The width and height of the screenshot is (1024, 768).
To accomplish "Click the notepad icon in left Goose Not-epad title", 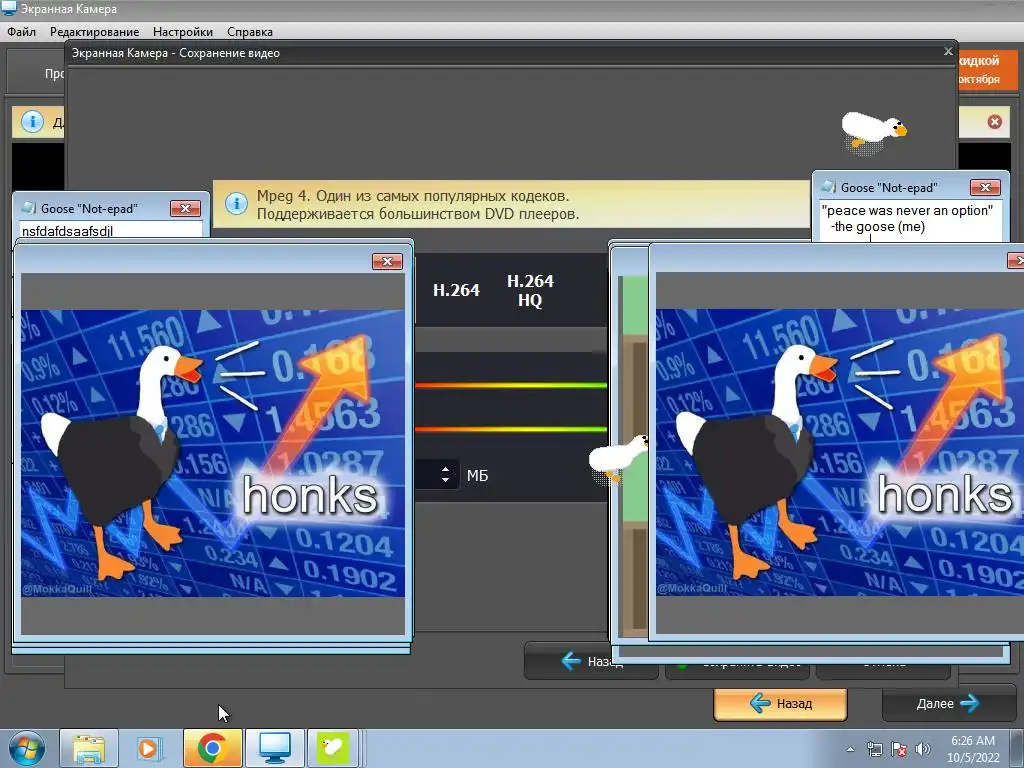I will coord(29,208).
